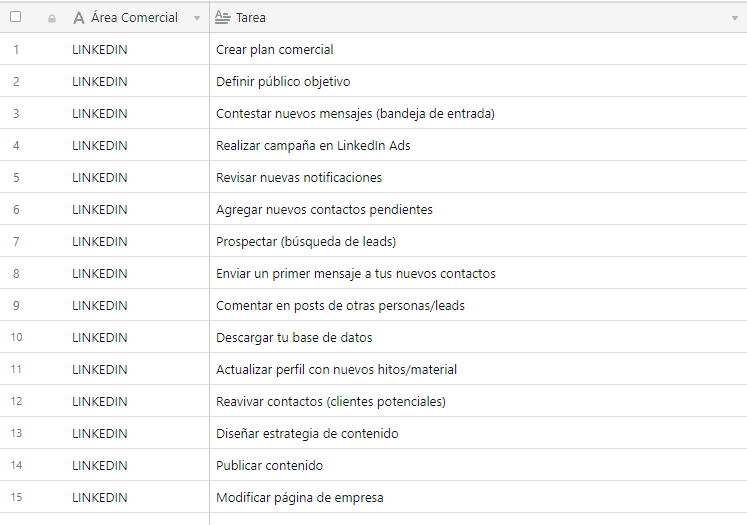747x525 pixels.
Task: Select 'Contestar nuevos mensajes (bandeja de entrada)'
Action: click(478, 113)
